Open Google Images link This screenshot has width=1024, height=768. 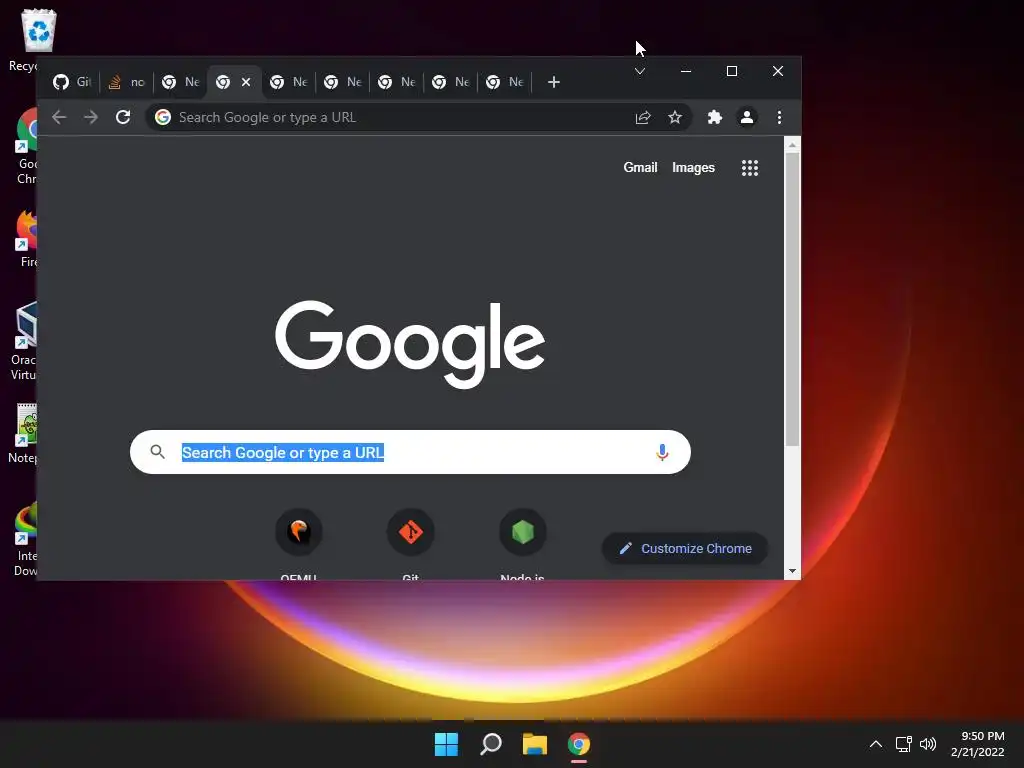[694, 168]
